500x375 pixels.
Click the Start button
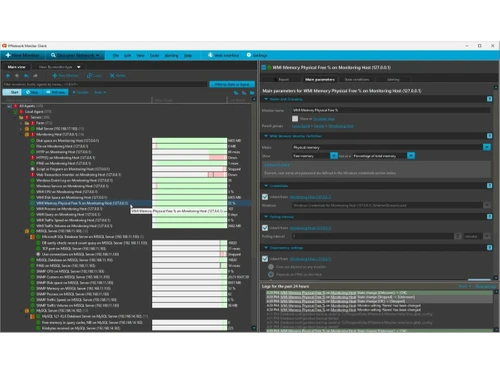pos(12,92)
